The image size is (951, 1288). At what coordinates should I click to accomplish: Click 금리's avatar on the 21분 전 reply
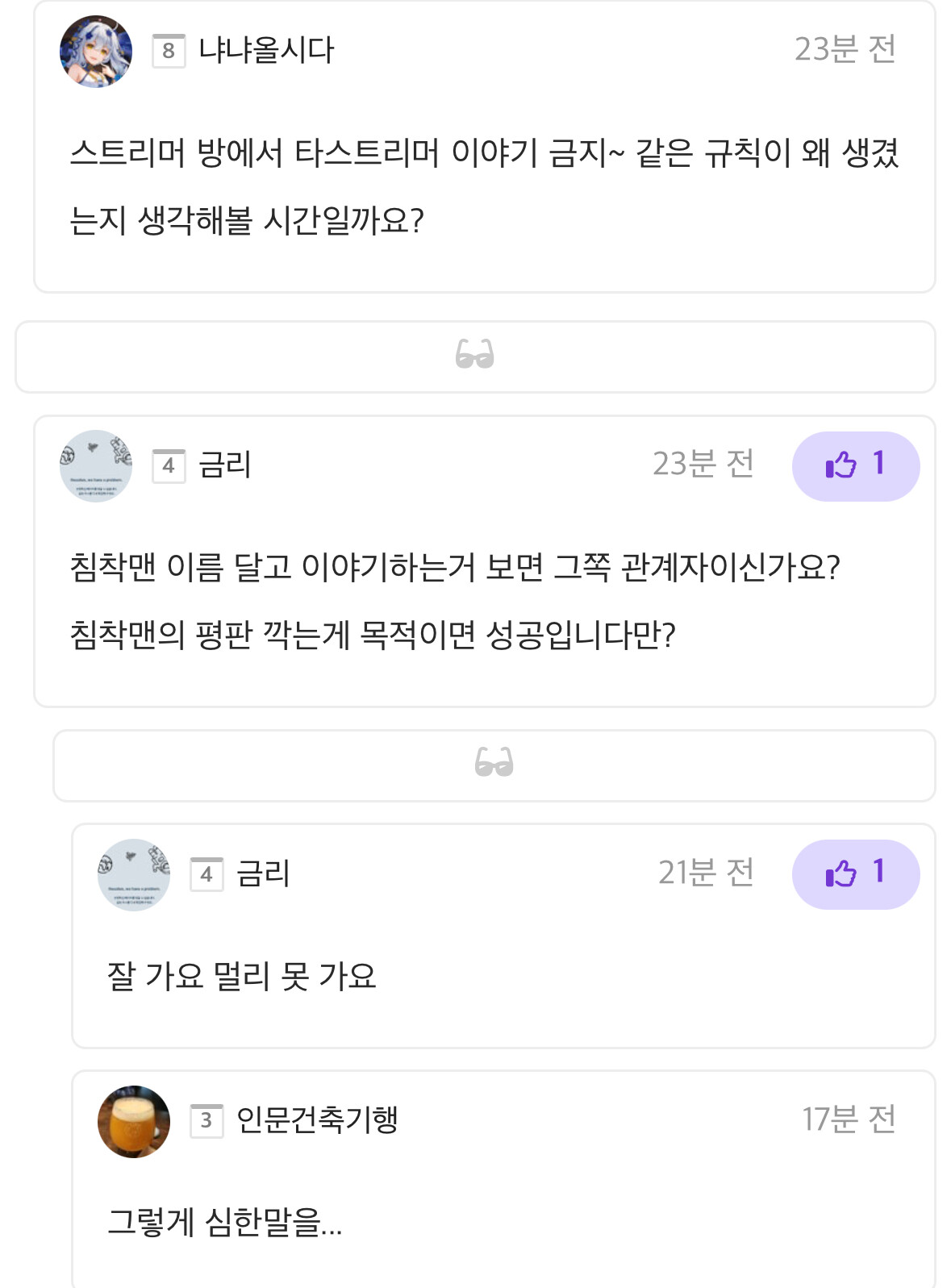[134, 875]
